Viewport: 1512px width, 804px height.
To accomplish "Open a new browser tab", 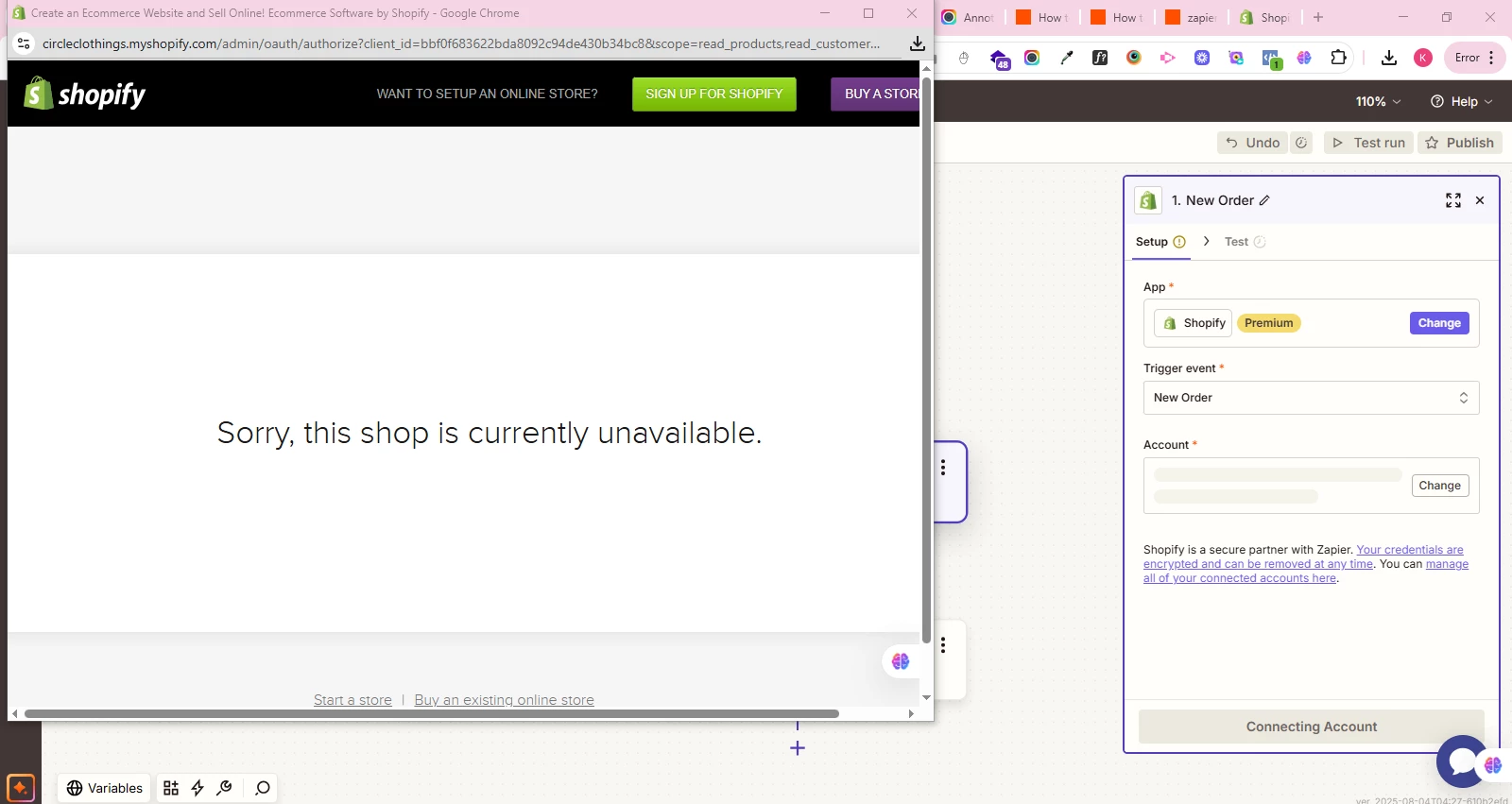I will point(1318,17).
